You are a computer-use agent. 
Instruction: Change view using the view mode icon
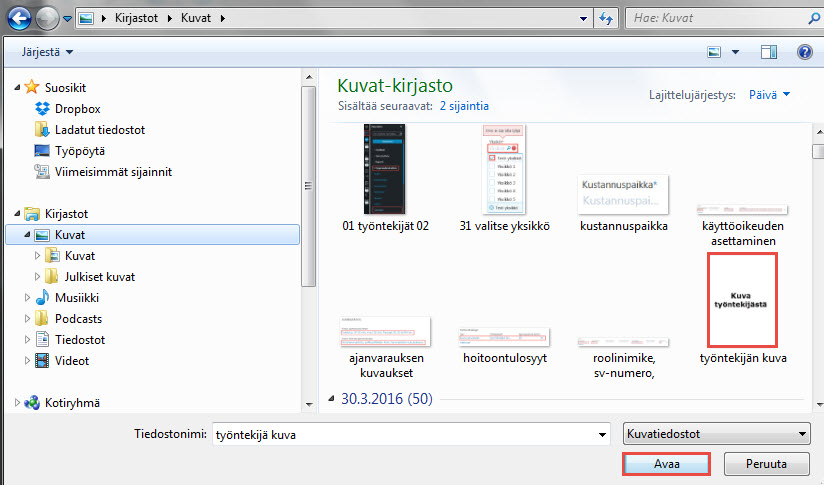[x=714, y=52]
